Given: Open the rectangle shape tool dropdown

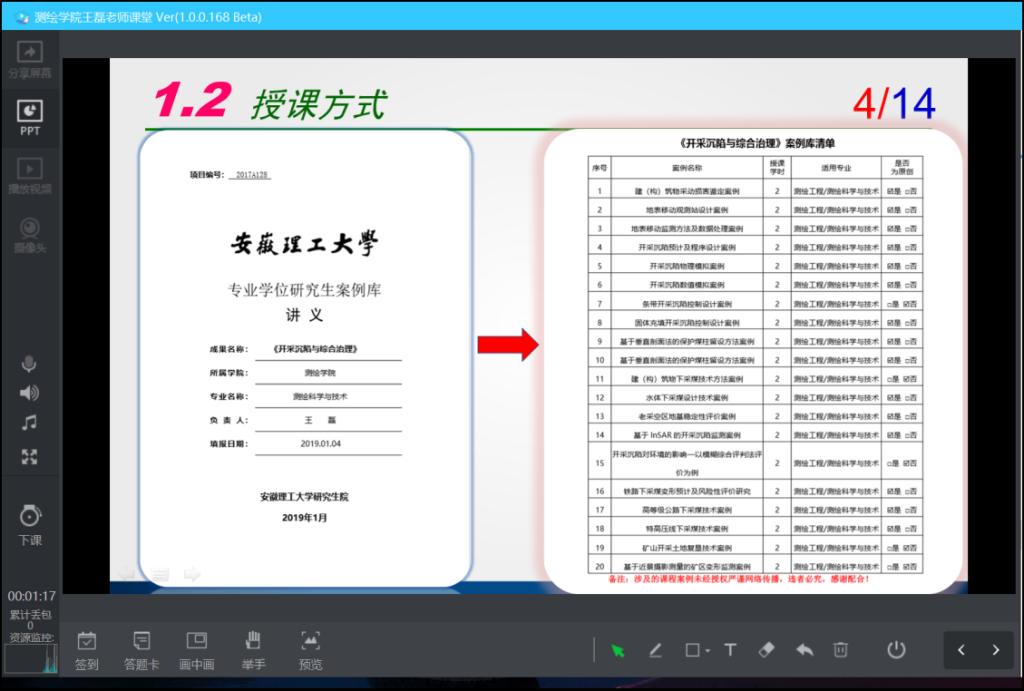Looking at the screenshot, I should (x=697, y=650).
